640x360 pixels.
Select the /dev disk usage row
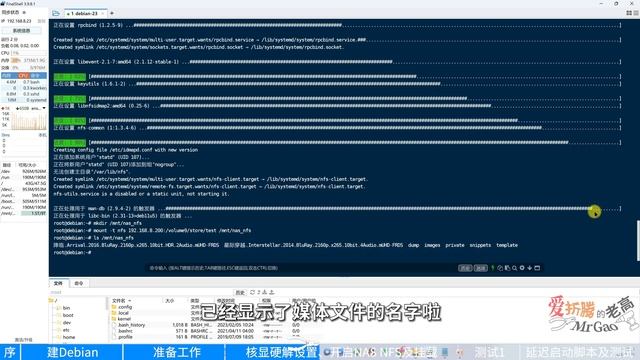click(24, 171)
